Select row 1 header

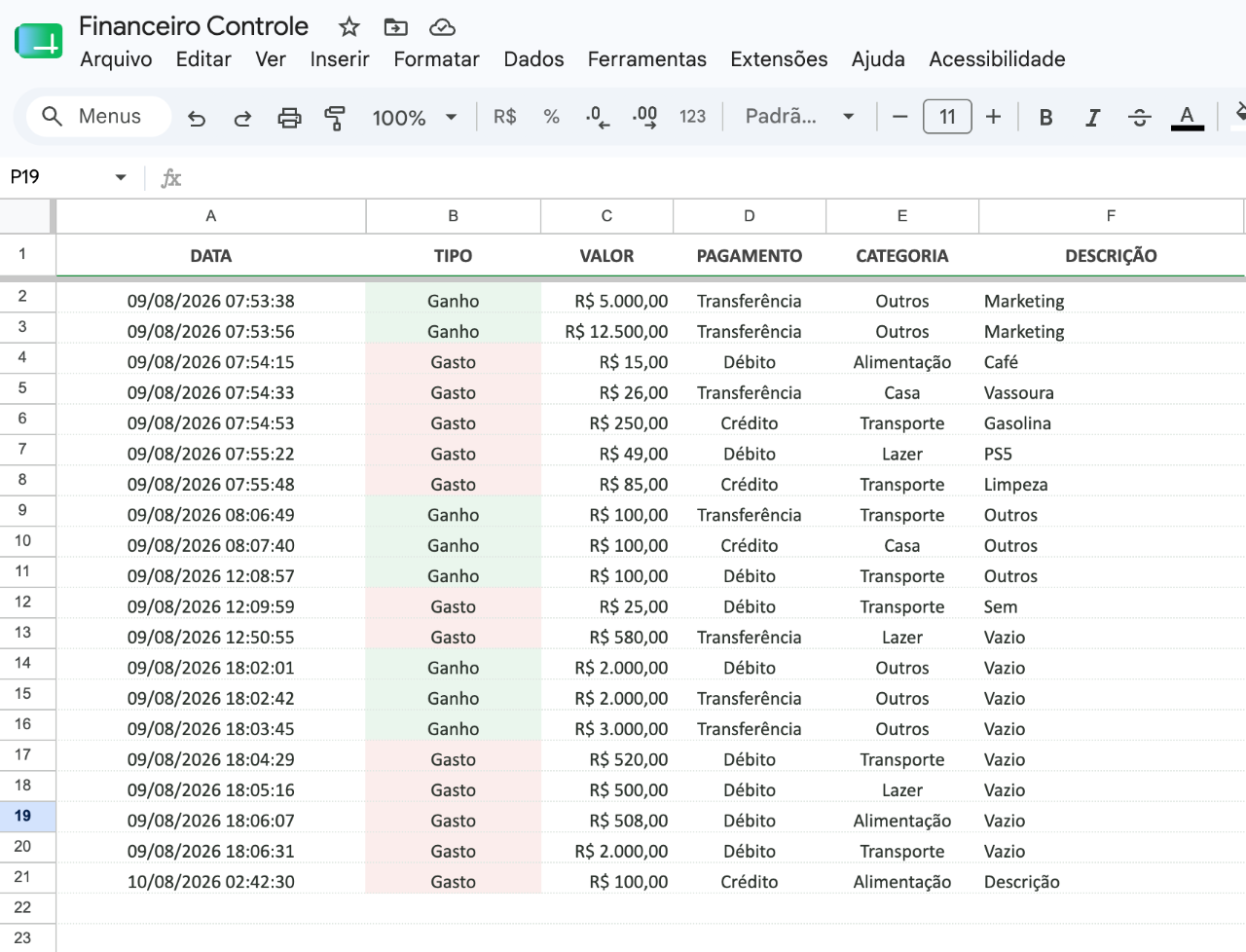point(27,255)
